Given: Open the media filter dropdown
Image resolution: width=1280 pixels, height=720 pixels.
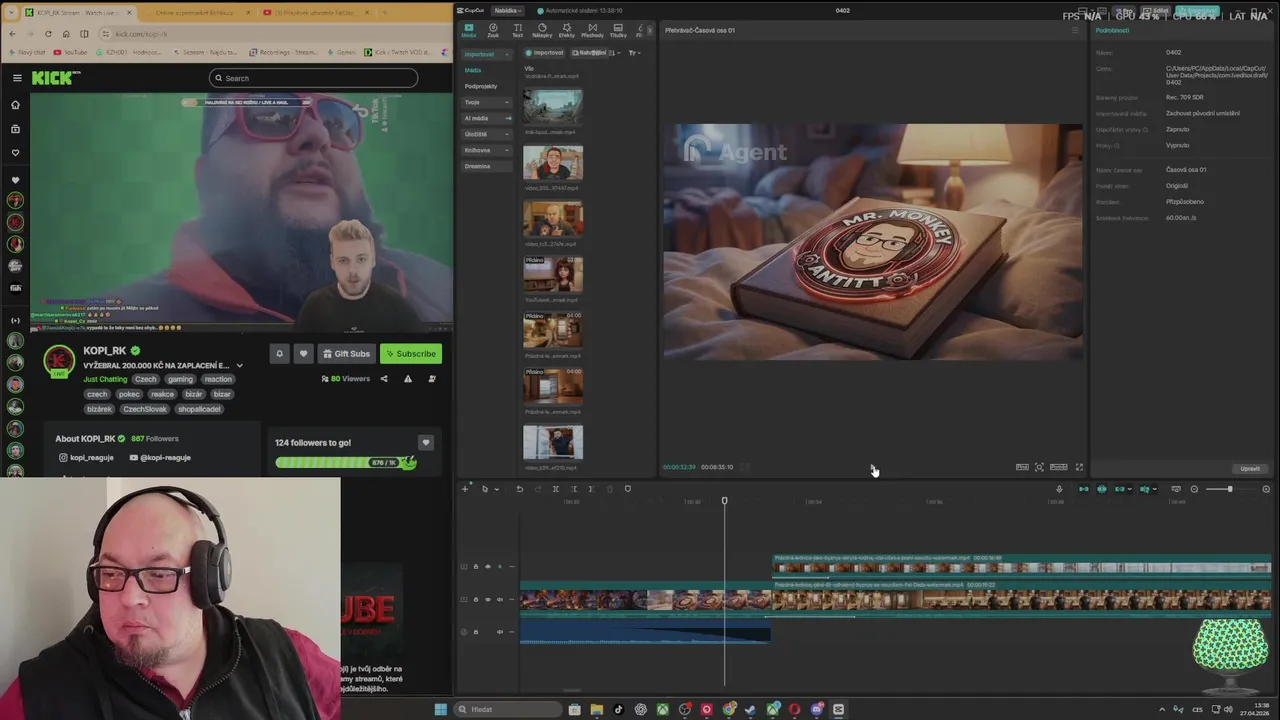Looking at the screenshot, I should 634,52.
